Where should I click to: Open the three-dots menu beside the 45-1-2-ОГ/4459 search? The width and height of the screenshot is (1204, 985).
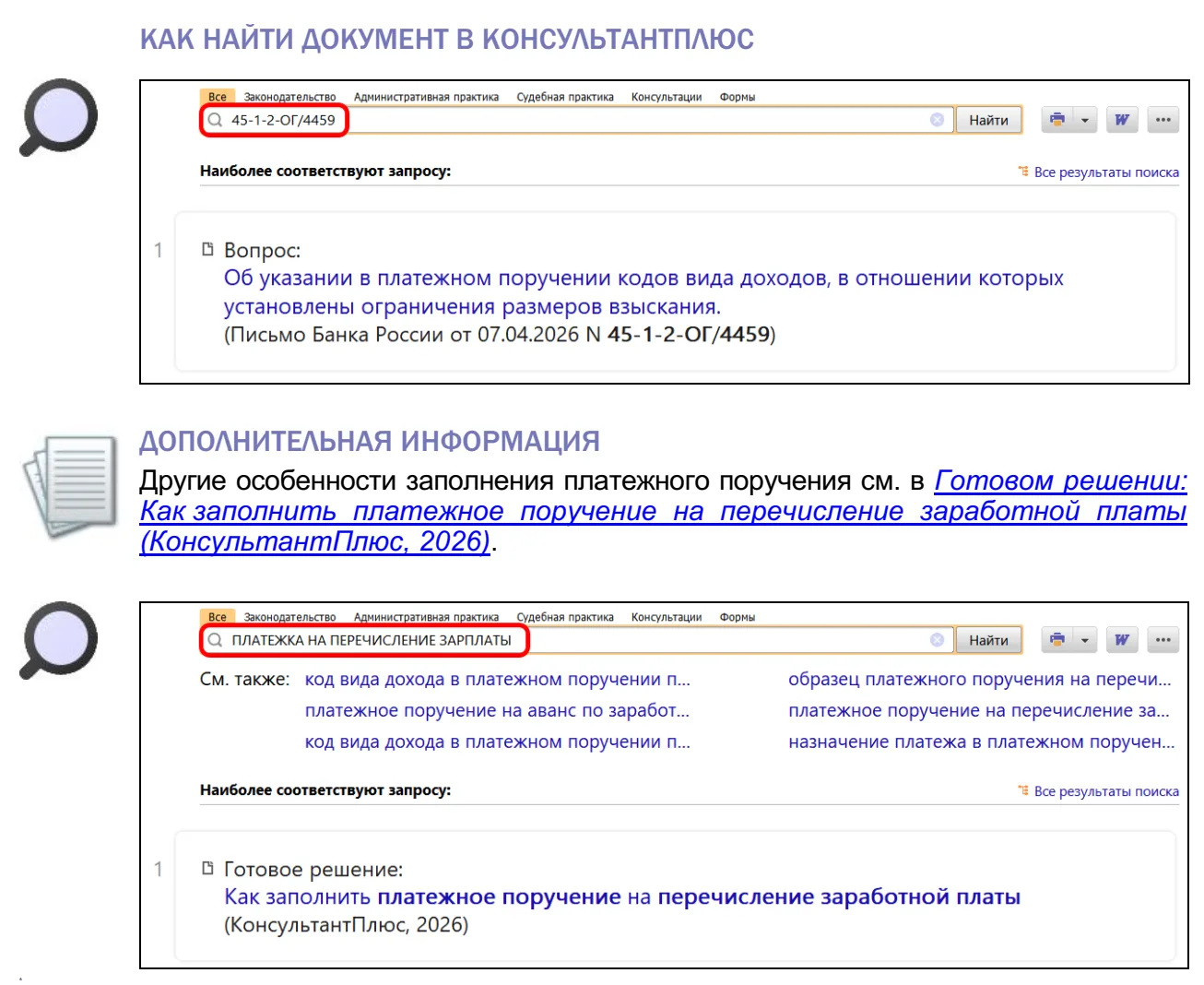click(1163, 120)
